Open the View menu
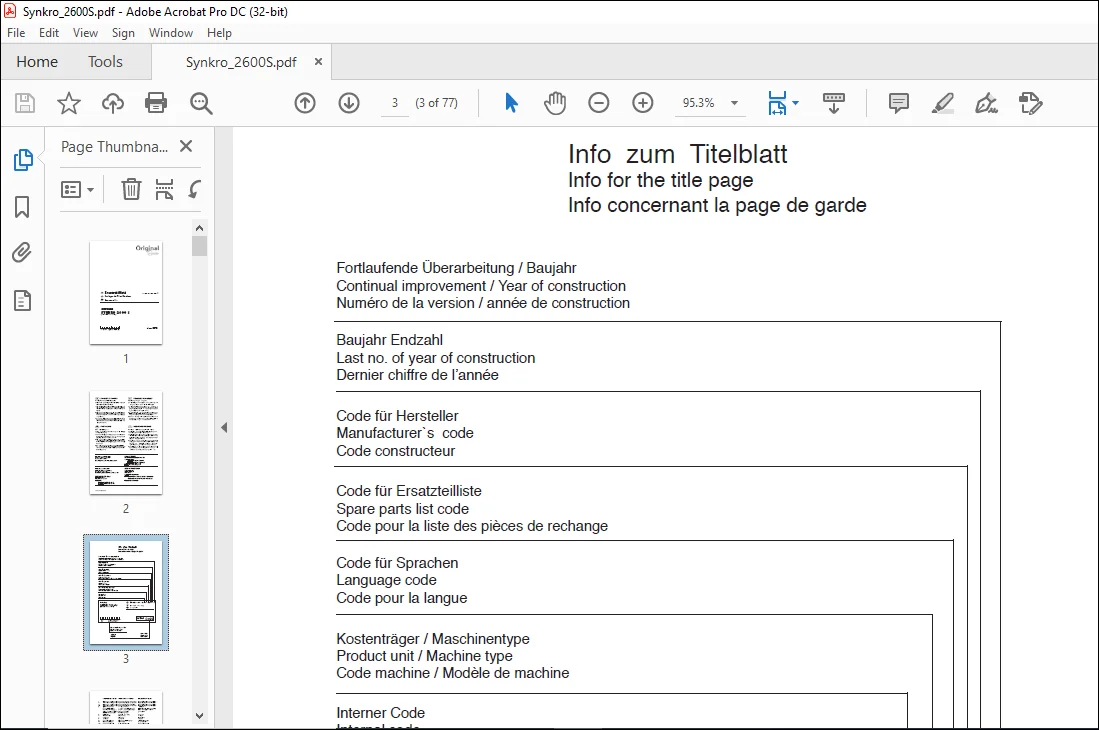Screen dimensions: 1099x730 pyautogui.click(x=86, y=33)
